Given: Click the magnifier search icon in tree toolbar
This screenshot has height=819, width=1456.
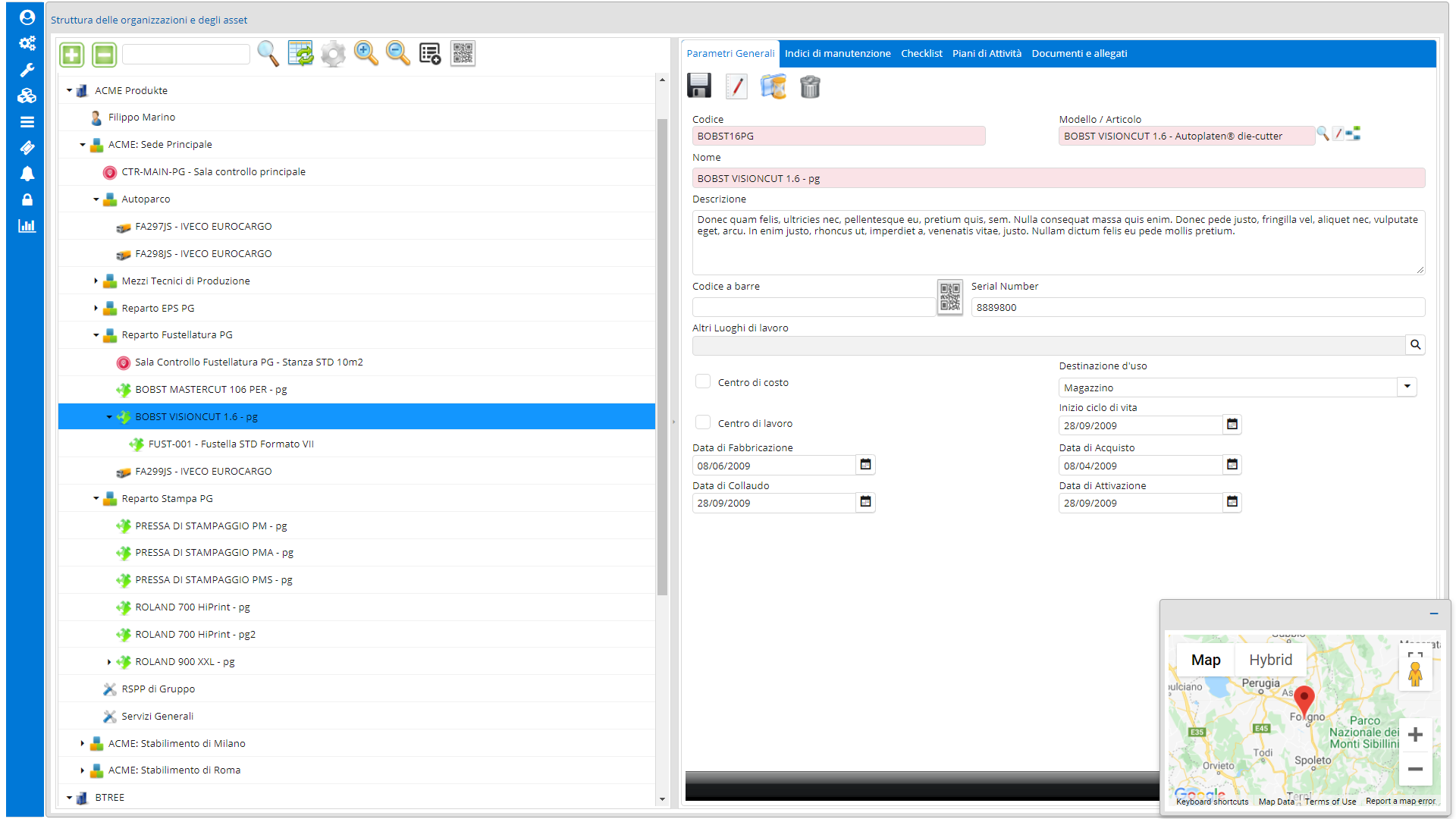Looking at the screenshot, I should [268, 54].
